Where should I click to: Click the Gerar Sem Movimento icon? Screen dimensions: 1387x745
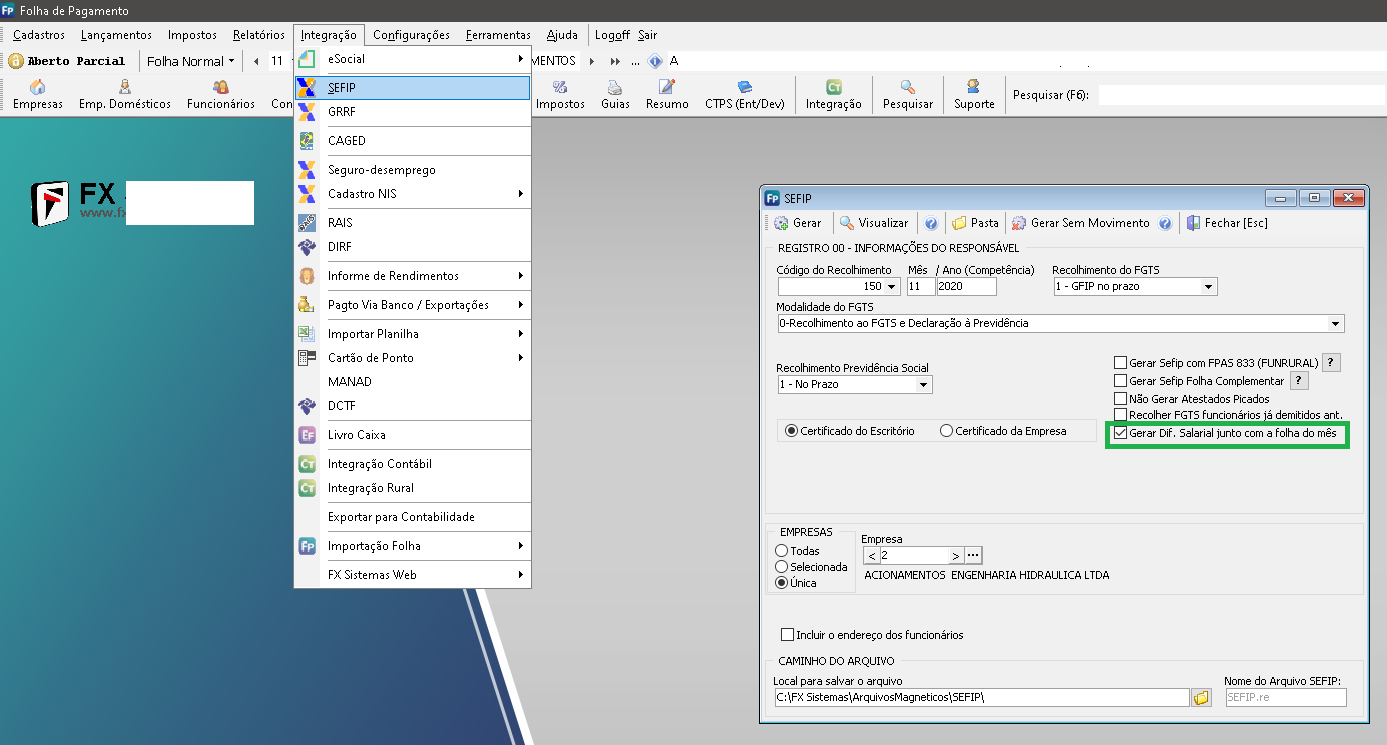pyautogui.click(x=1020, y=223)
